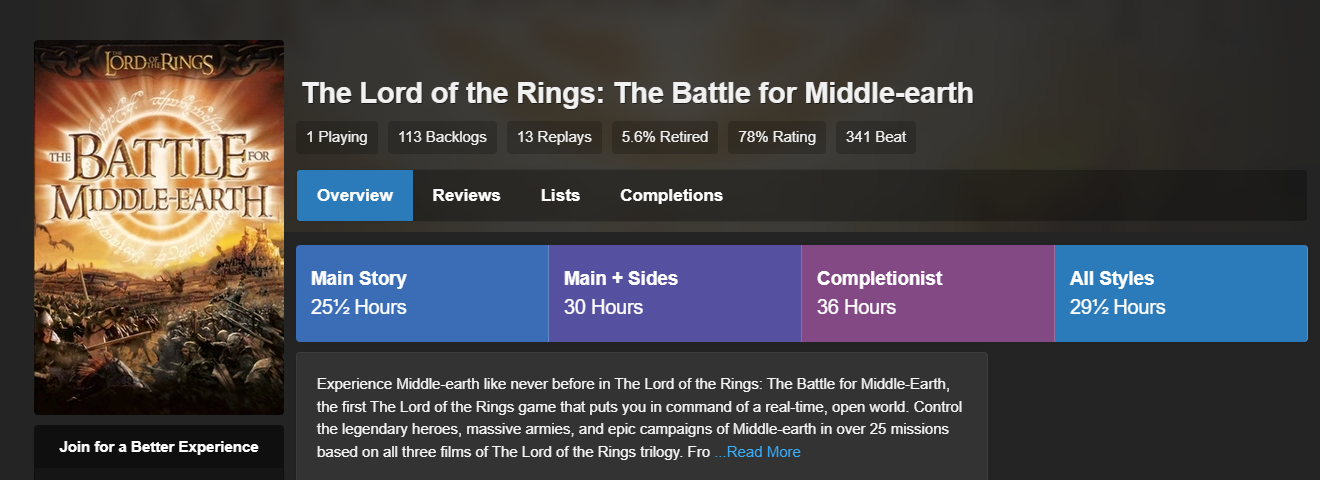The height and width of the screenshot is (480, 1320).
Task: Click the Main Story time block
Action: click(422, 293)
